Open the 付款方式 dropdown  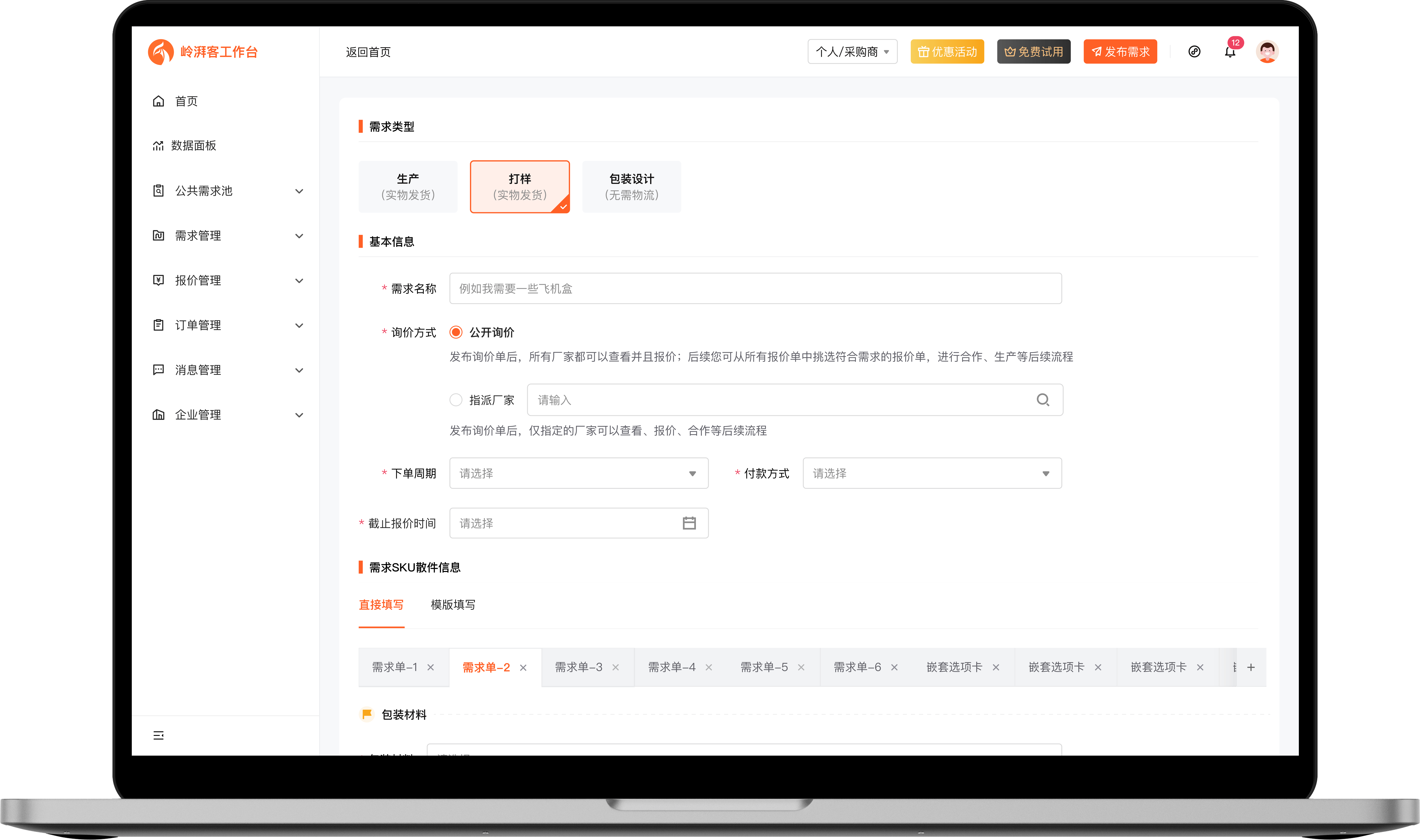(x=931, y=473)
